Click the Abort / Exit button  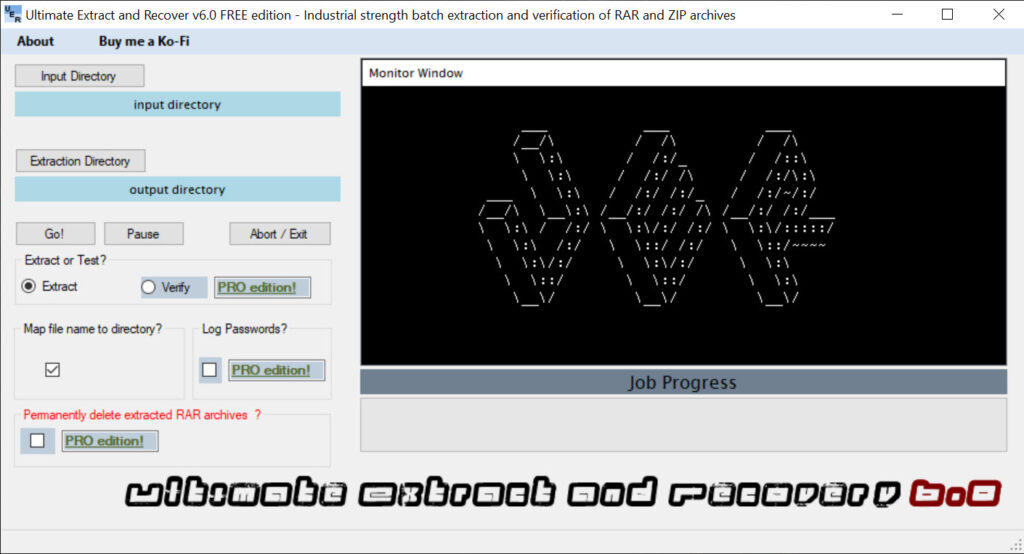(280, 234)
